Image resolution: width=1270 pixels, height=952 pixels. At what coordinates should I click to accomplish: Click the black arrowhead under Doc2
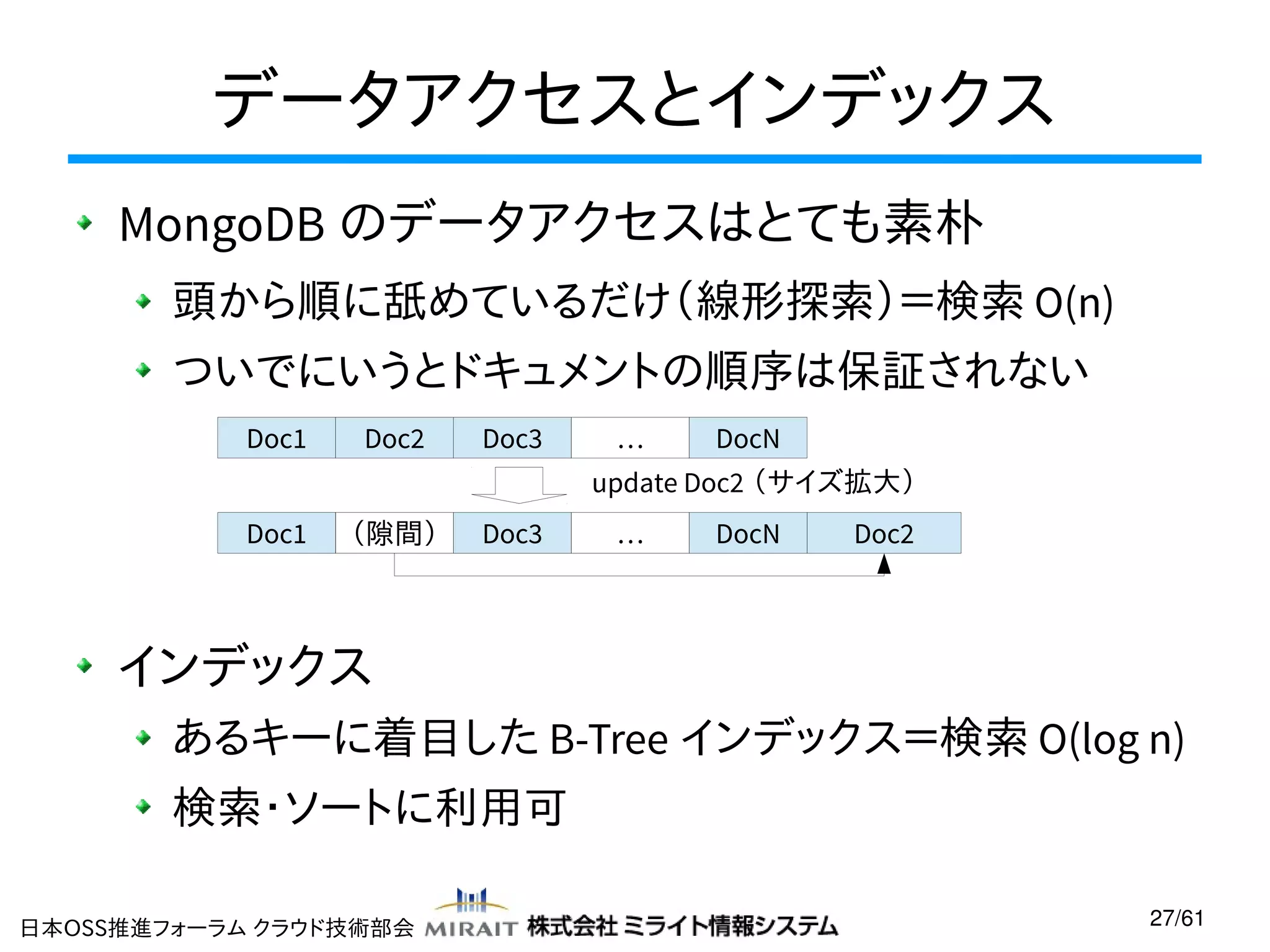884,564
